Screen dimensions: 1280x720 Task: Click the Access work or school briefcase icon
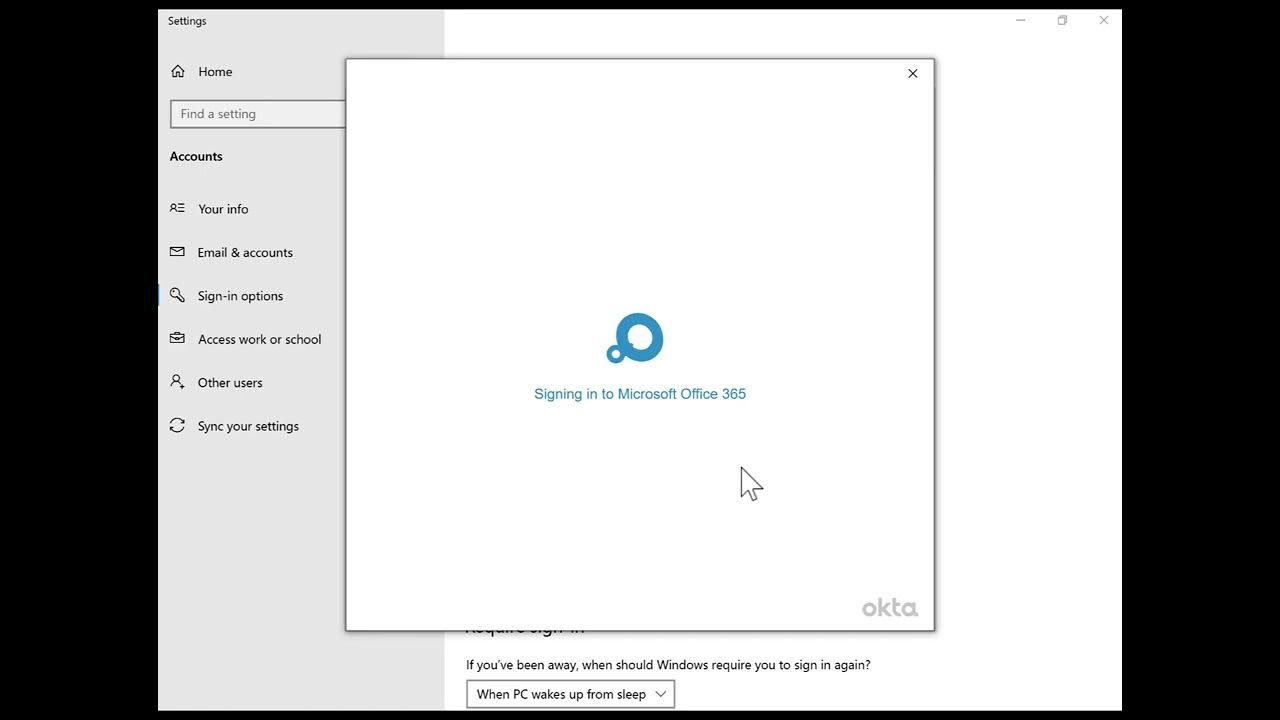(x=177, y=338)
